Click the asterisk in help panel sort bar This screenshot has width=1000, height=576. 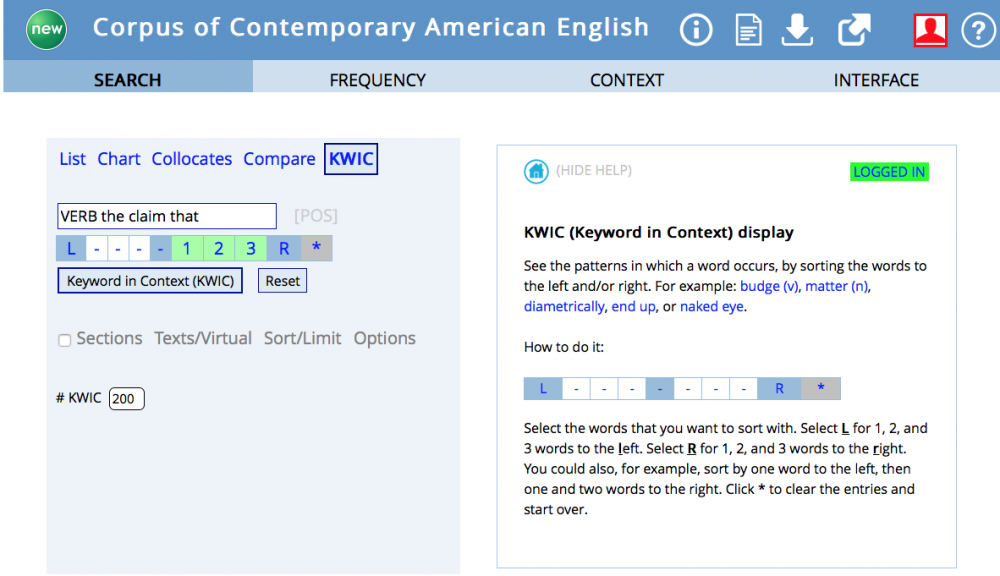[821, 388]
